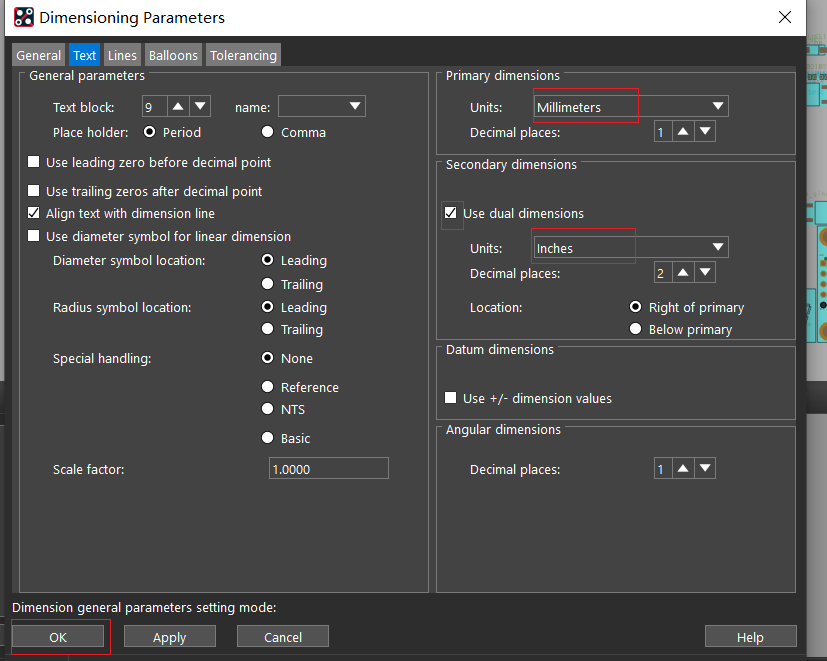This screenshot has width=827, height=661.
Task: Uncheck Use dual dimensions
Action: 450,213
